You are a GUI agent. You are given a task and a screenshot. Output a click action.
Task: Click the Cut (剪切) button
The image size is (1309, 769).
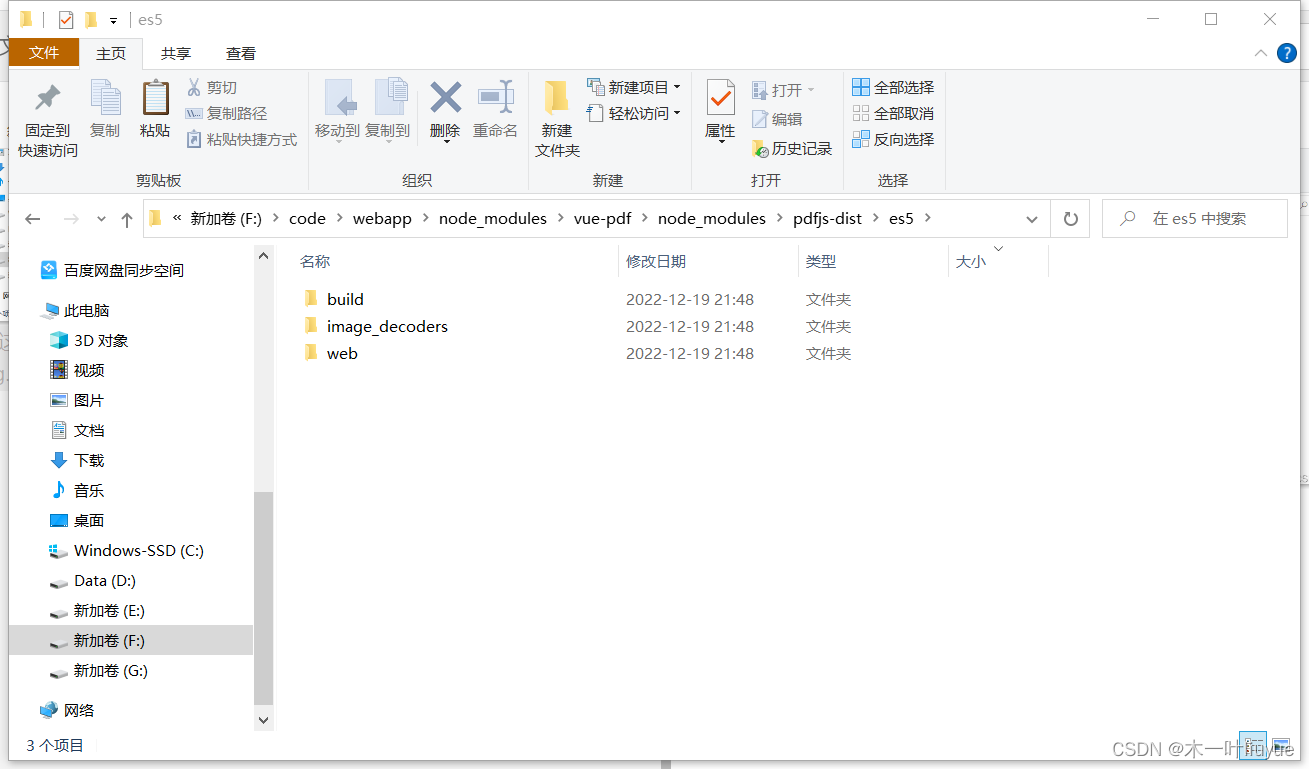point(212,88)
